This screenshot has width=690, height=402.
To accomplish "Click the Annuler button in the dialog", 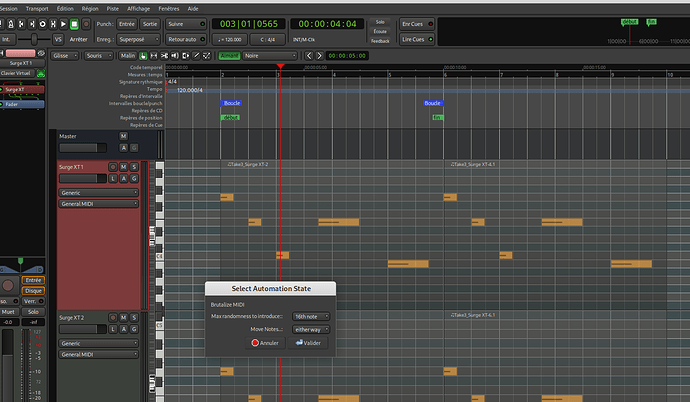I will tap(266, 342).
